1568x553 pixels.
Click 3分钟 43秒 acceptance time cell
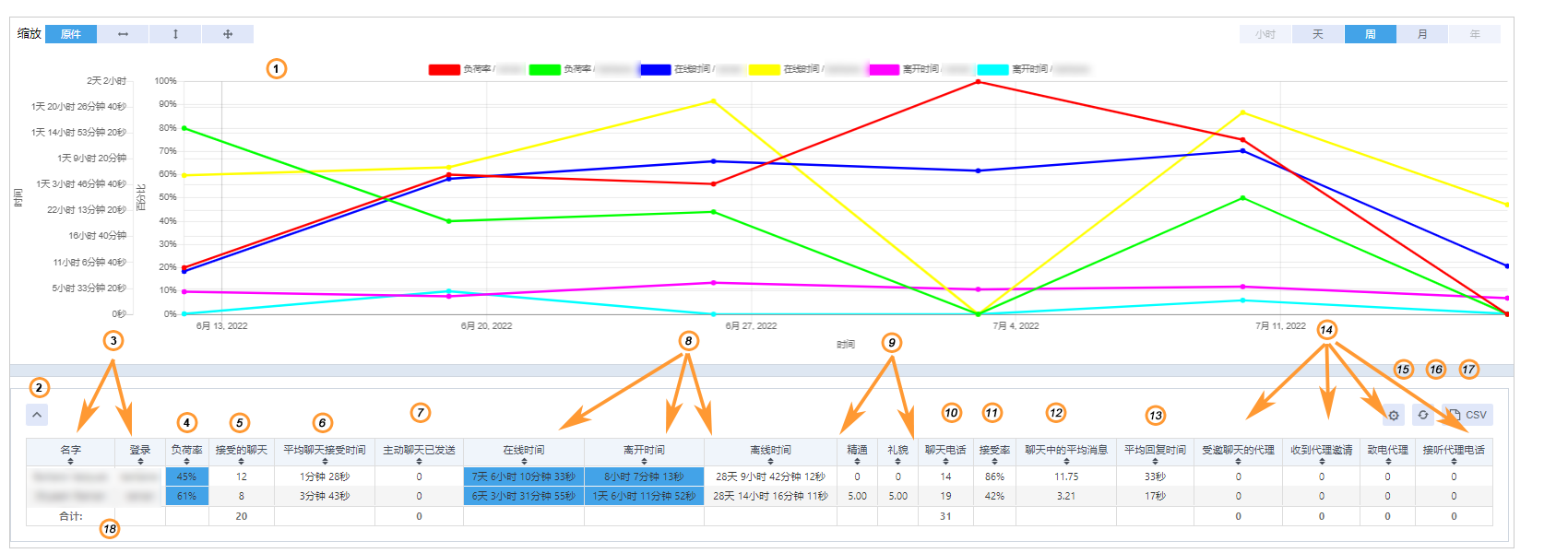pyautogui.click(x=325, y=496)
